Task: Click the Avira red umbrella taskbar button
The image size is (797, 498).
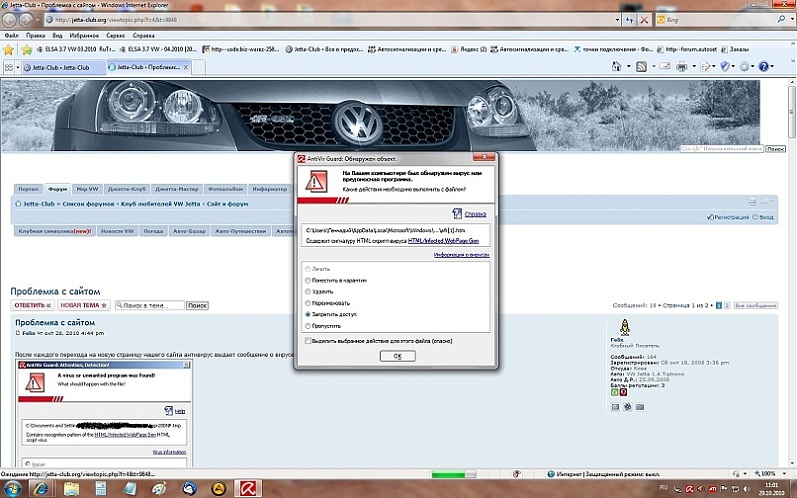Action: point(248,488)
